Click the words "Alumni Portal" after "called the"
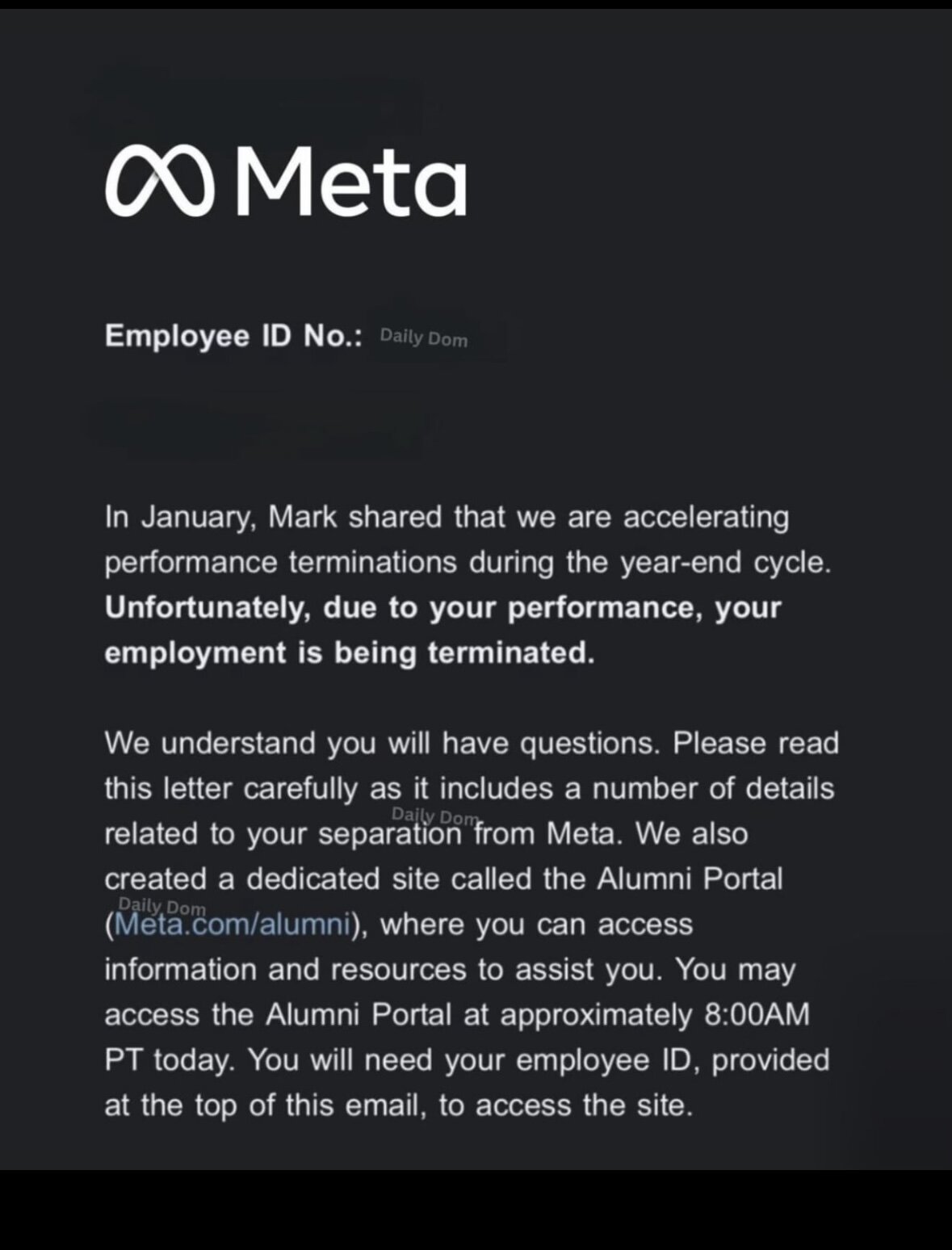The image size is (952, 1250). 690,879
